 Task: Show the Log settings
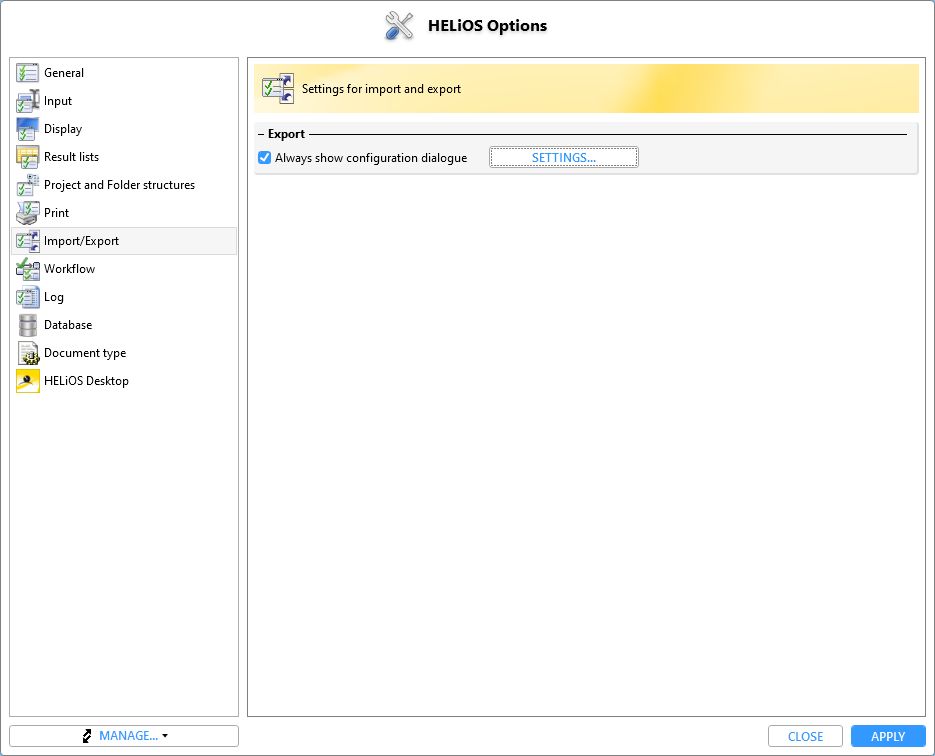(54, 297)
